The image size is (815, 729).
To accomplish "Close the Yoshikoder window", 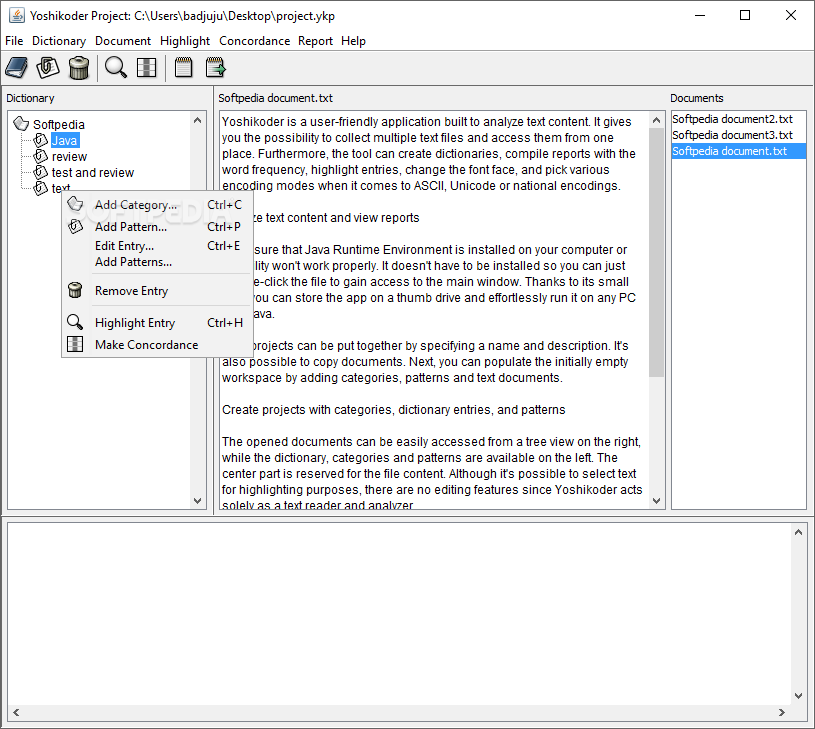I will 791,16.
